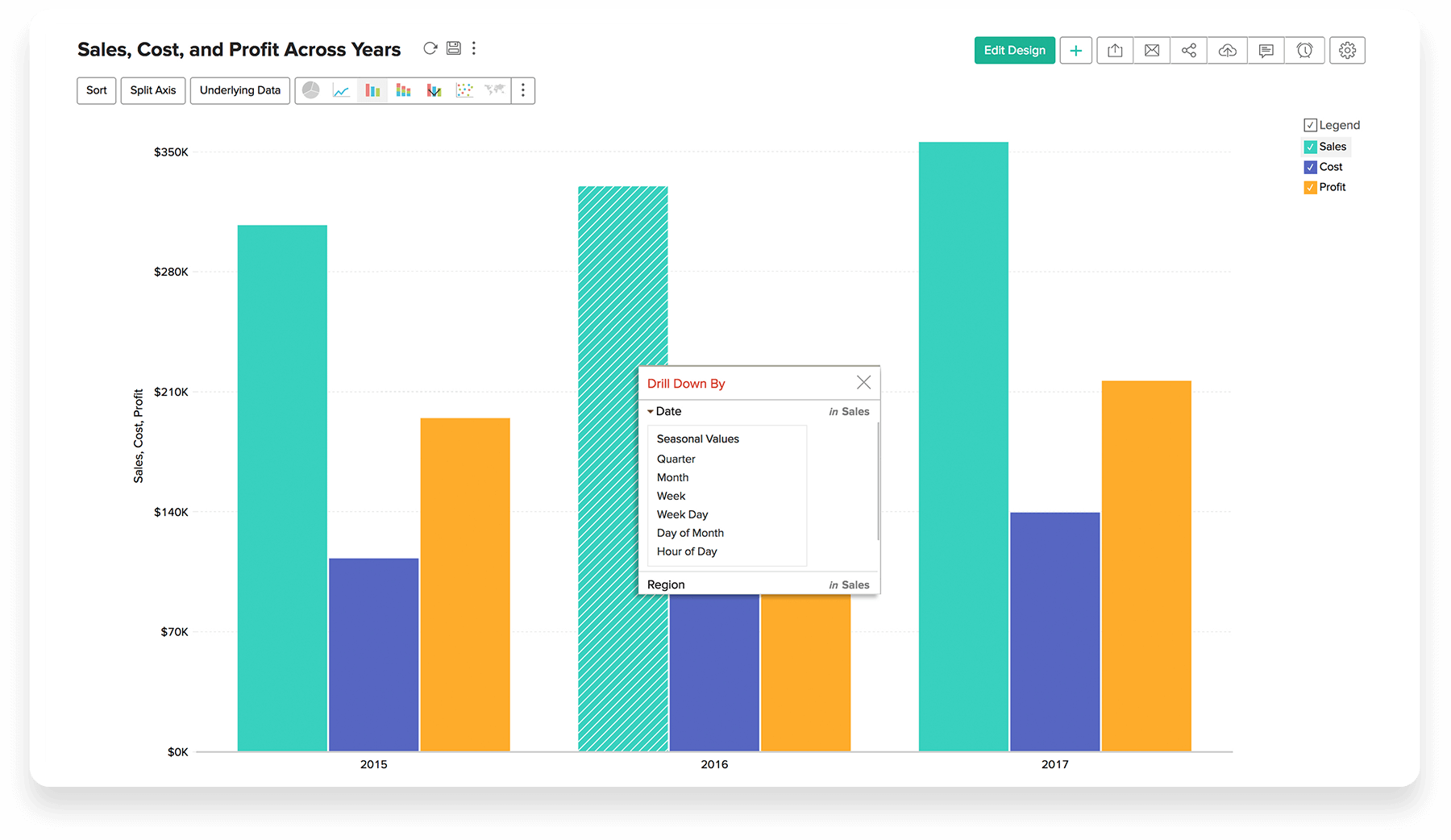
Task: Uncheck the Legend checkbox
Action: tap(1310, 125)
